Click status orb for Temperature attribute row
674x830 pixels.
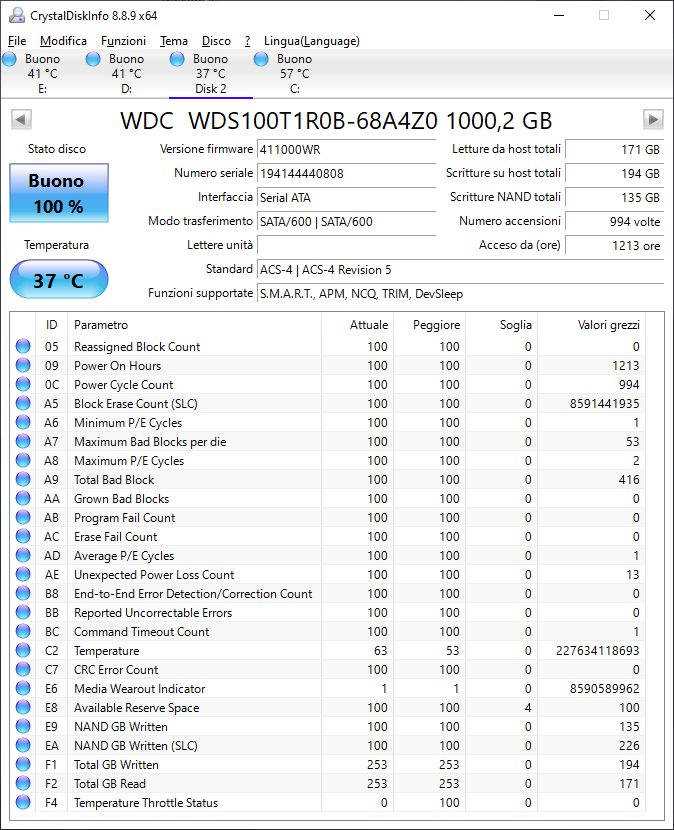point(23,650)
